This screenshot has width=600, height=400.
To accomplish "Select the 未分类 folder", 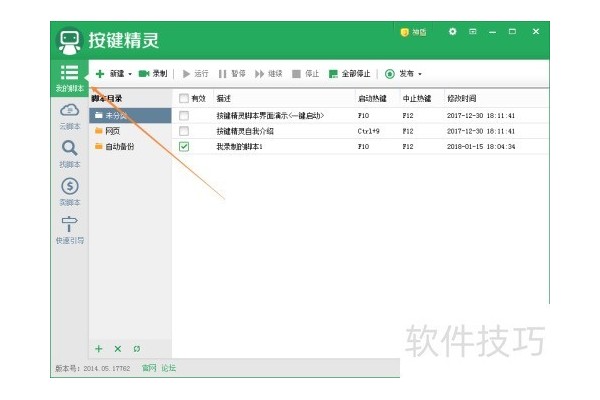I will point(130,115).
